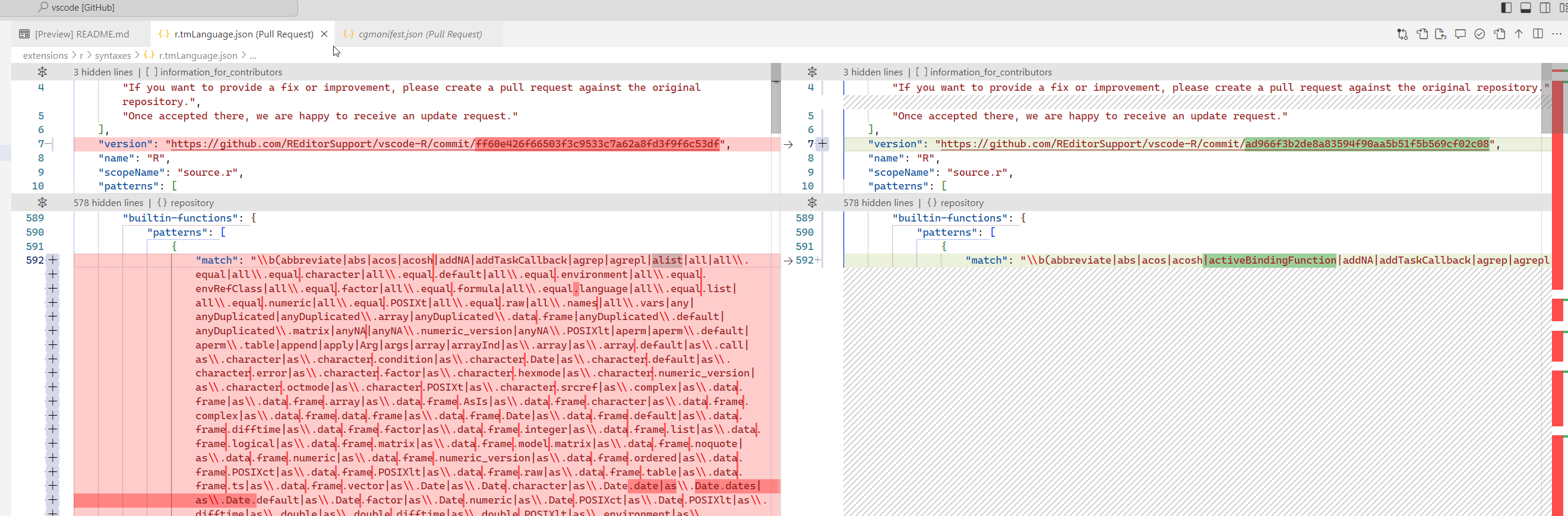Click "name": "R" line in the left pane
The height and width of the screenshot is (516, 1568).
click(134, 158)
